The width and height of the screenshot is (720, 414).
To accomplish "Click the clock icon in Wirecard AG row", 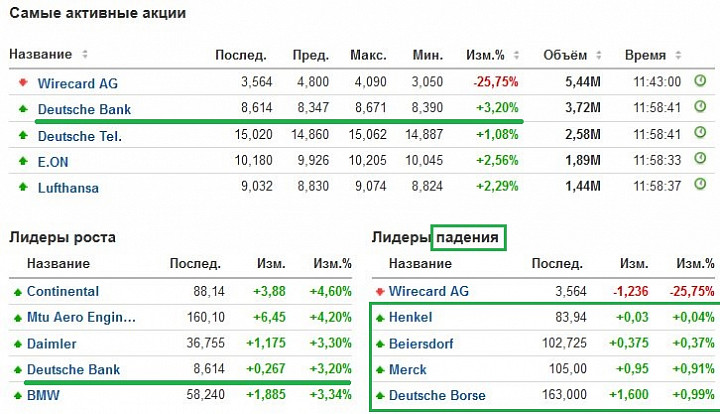I will 700,81.
